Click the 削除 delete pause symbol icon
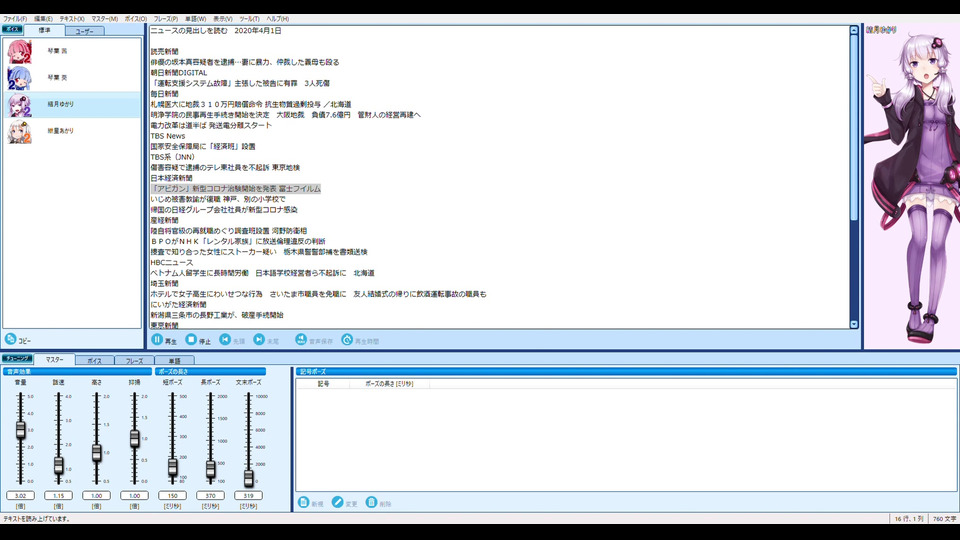 pos(371,502)
